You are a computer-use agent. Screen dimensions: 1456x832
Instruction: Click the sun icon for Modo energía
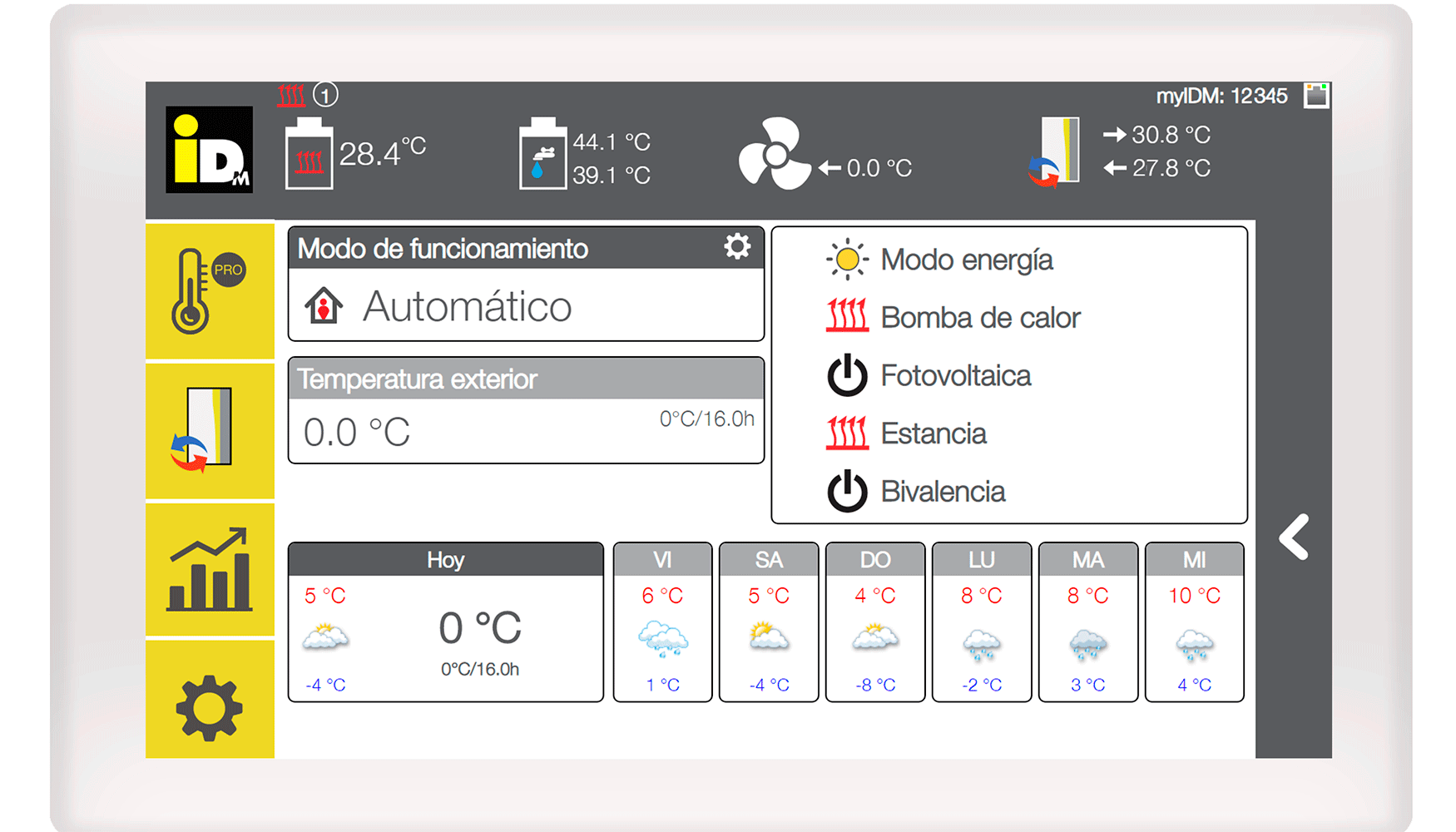pos(847,260)
